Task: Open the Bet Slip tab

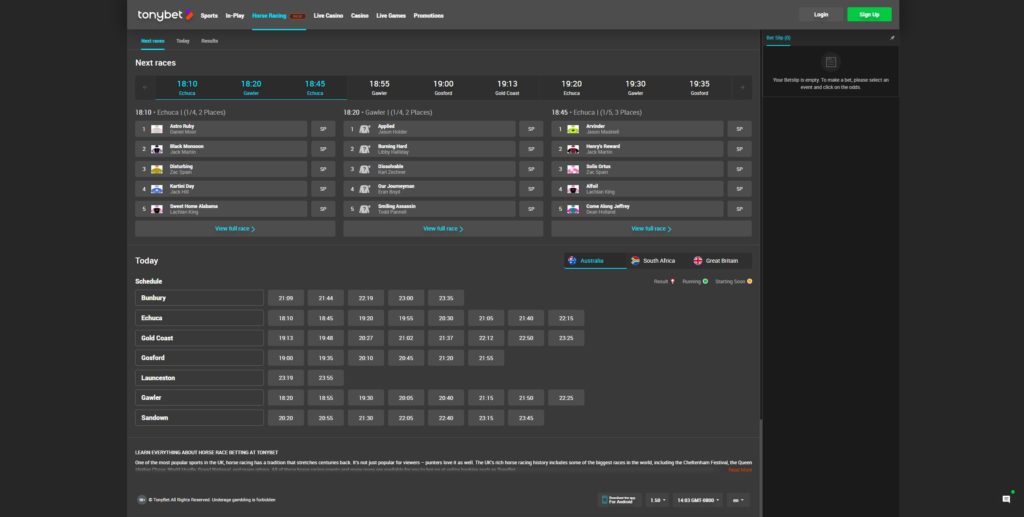Action: tap(778, 38)
